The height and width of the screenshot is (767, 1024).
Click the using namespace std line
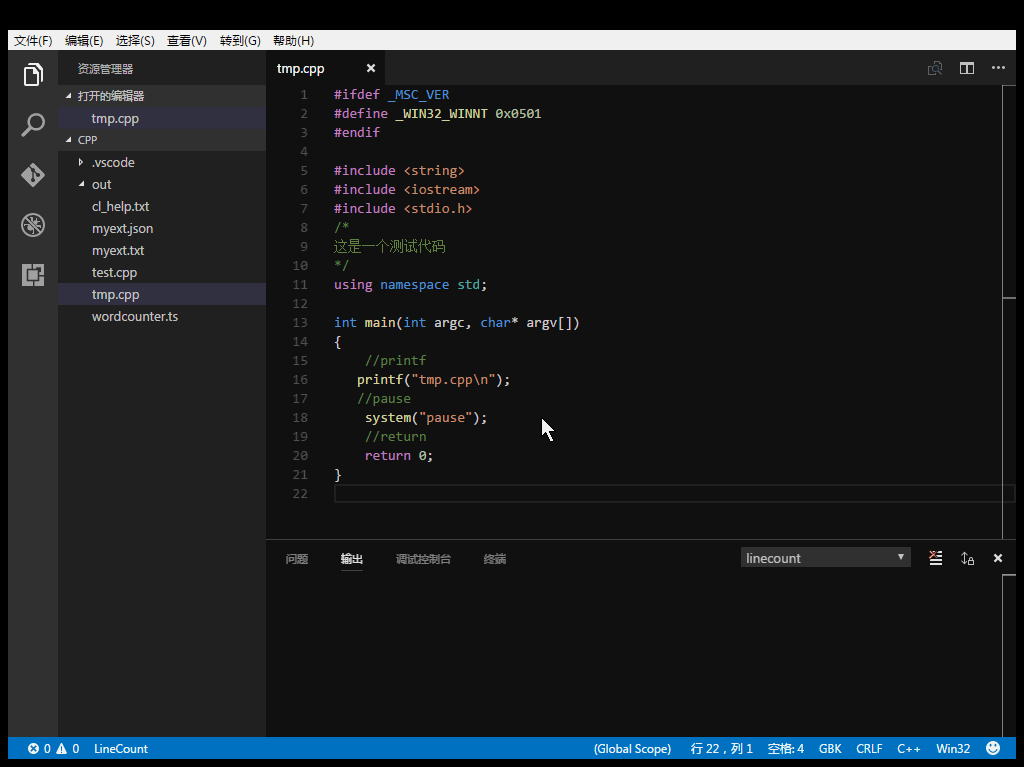point(411,285)
